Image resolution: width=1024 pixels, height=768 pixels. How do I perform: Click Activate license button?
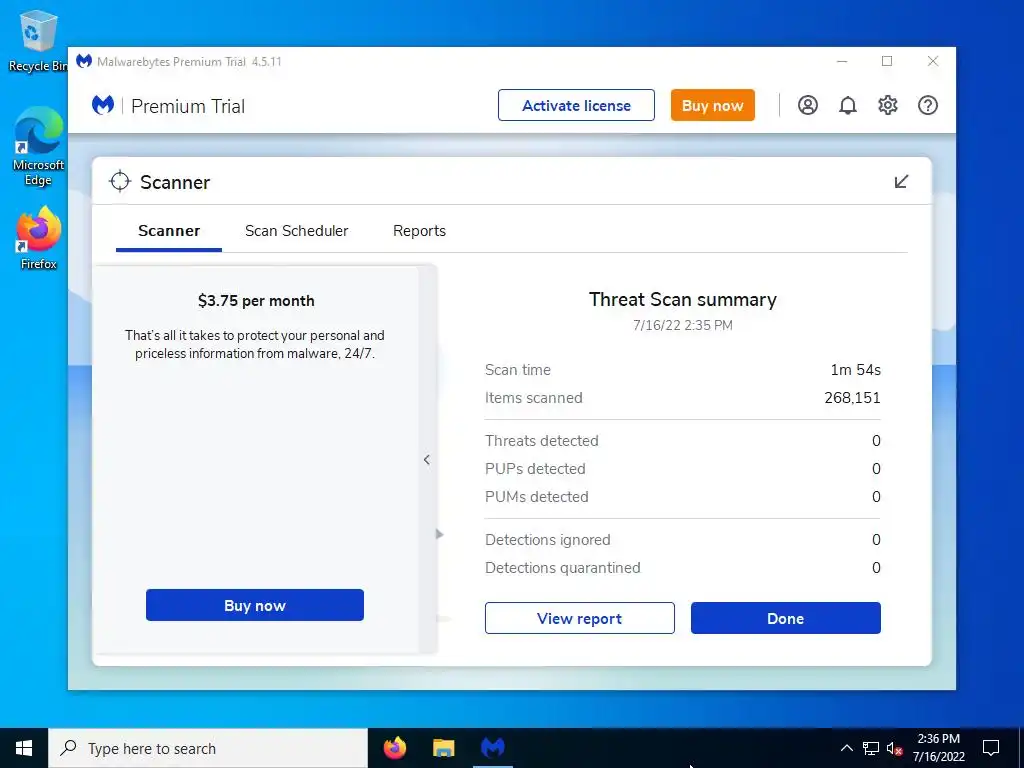pyautogui.click(x=576, y=105)
